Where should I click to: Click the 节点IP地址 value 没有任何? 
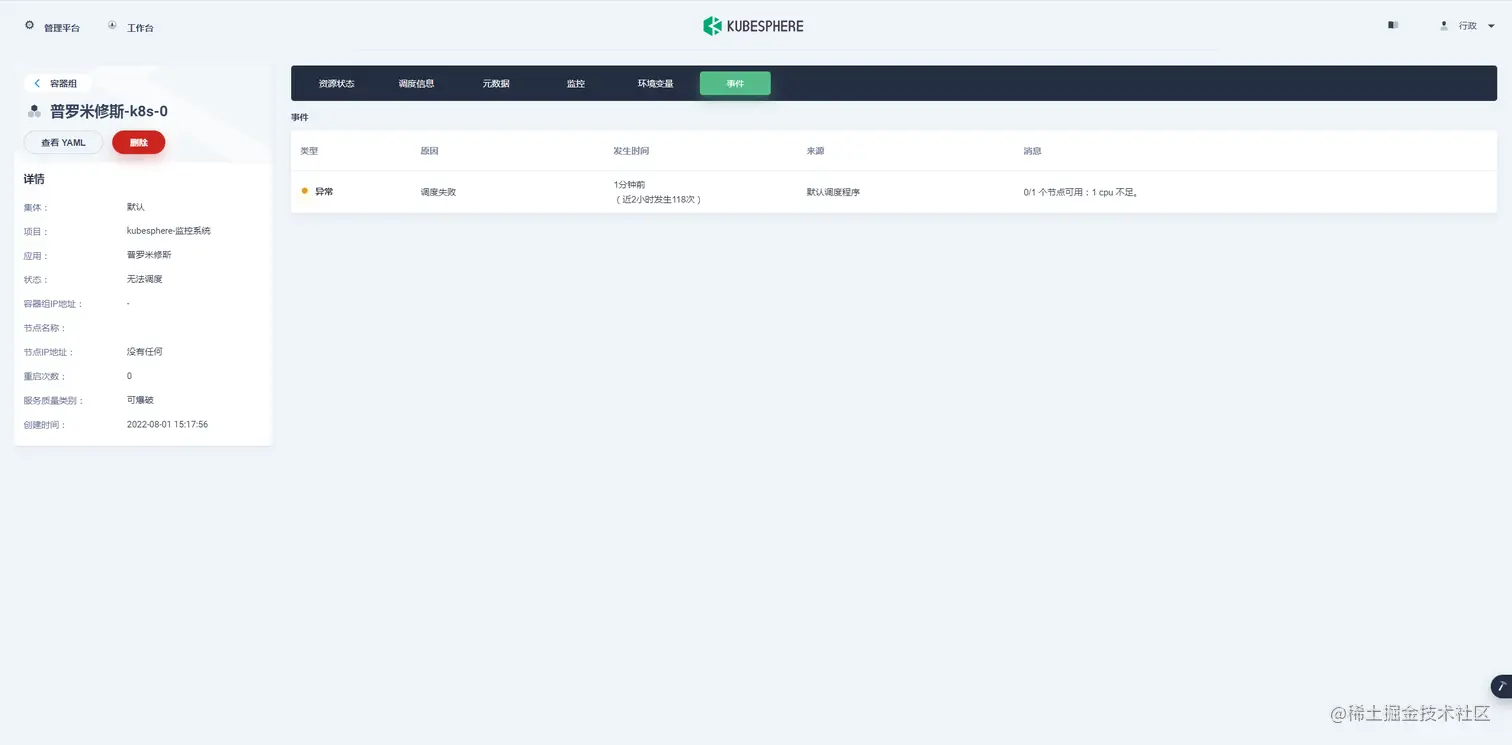pos(144,352)
